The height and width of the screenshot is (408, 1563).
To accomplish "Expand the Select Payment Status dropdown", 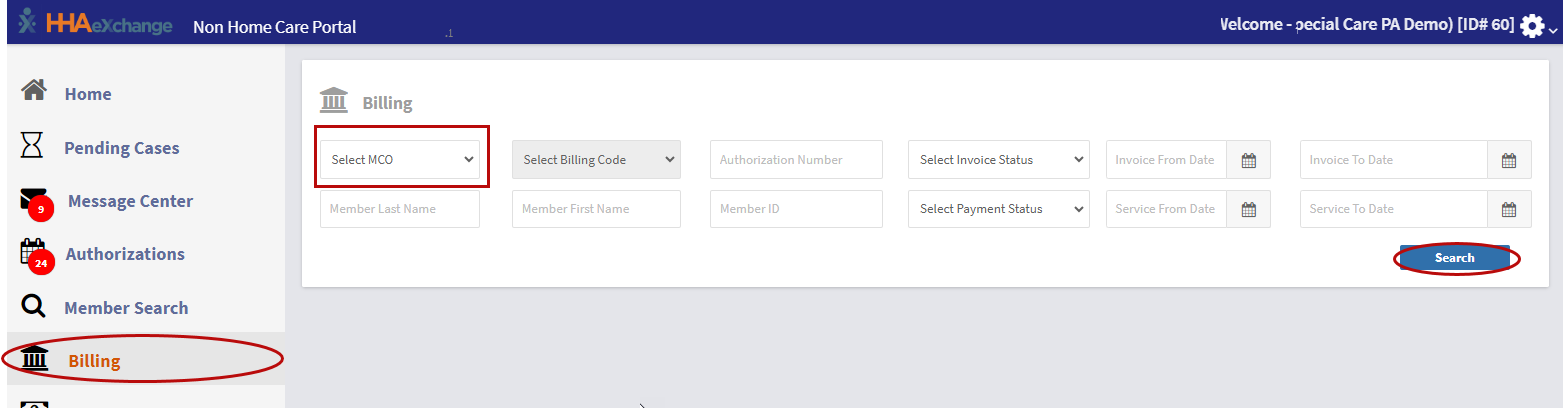I will [999, 209].
